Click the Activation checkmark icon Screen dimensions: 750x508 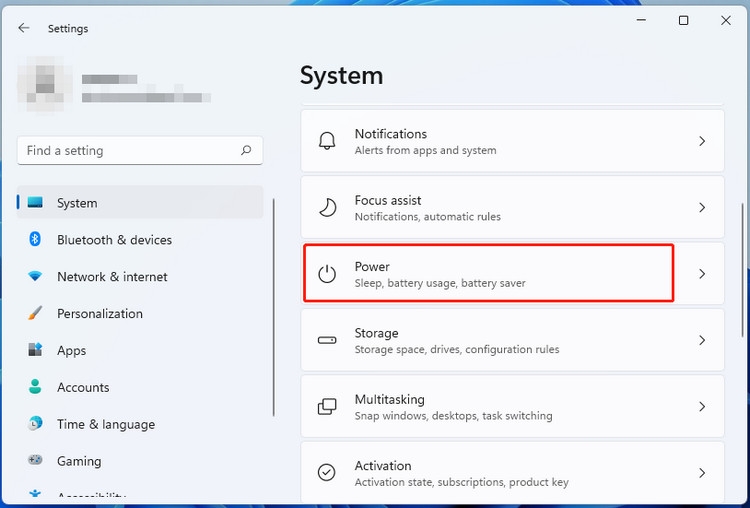[x=327, y=473]
